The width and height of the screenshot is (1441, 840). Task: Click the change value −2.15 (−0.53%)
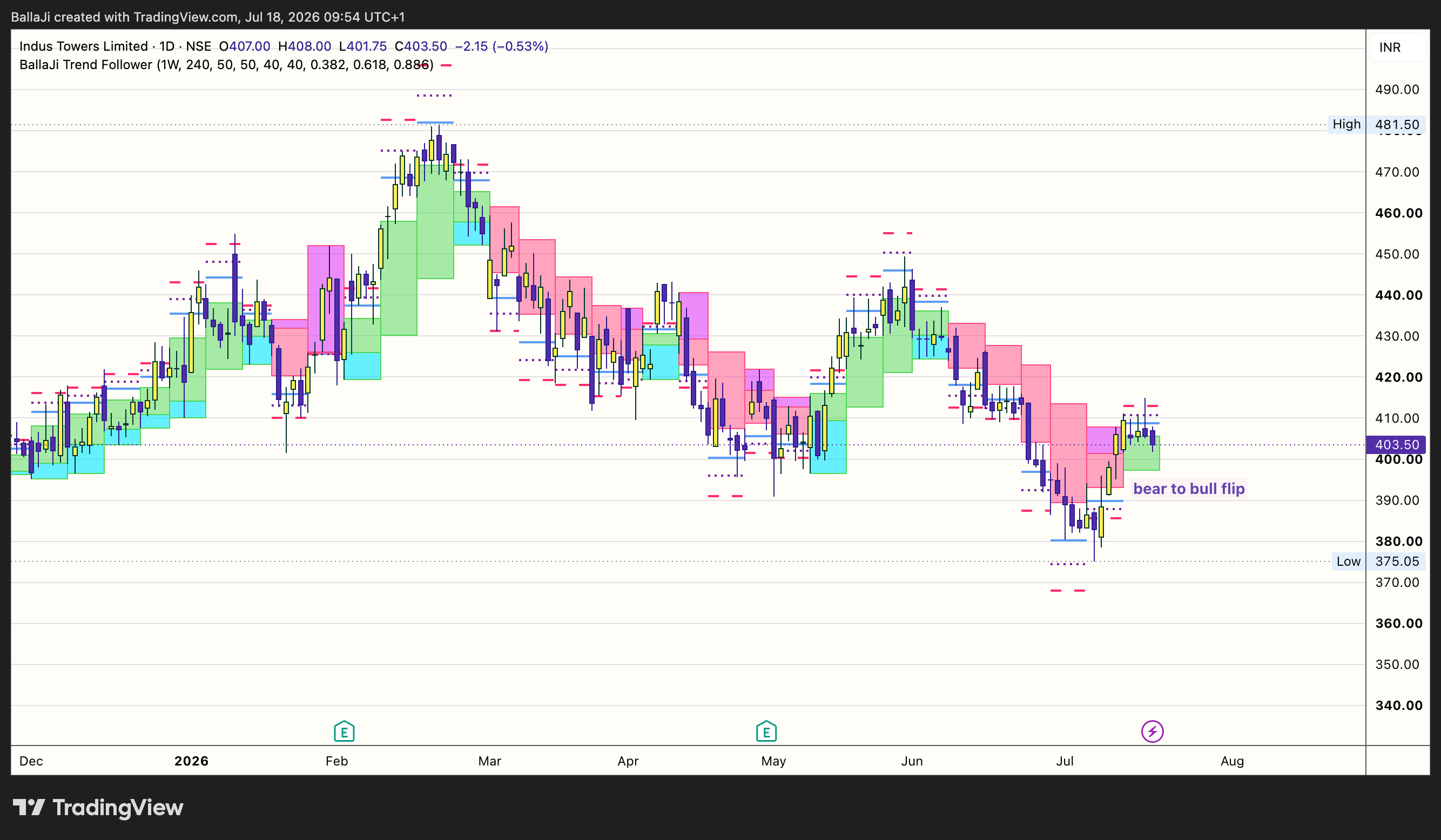[x=502, y=46]
